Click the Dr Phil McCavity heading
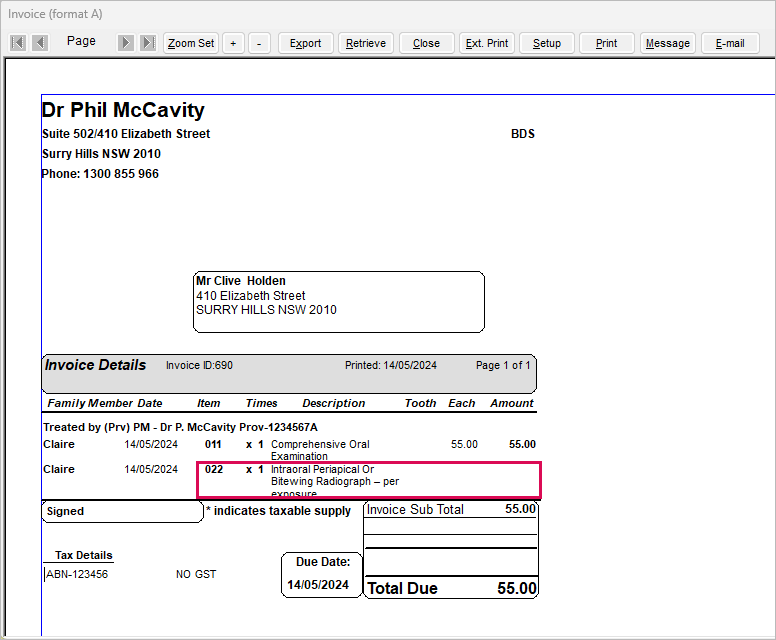Viewport: 776px width, 640px height. click(123, 110)
